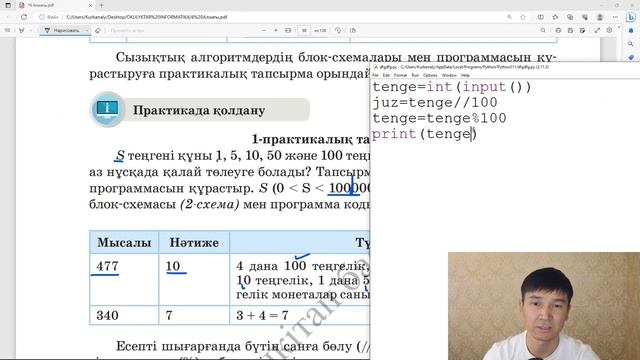Open the Help menu in IDLE
Image resolution: width=640 pixels, height=360 pixels.
coord(465,76)
